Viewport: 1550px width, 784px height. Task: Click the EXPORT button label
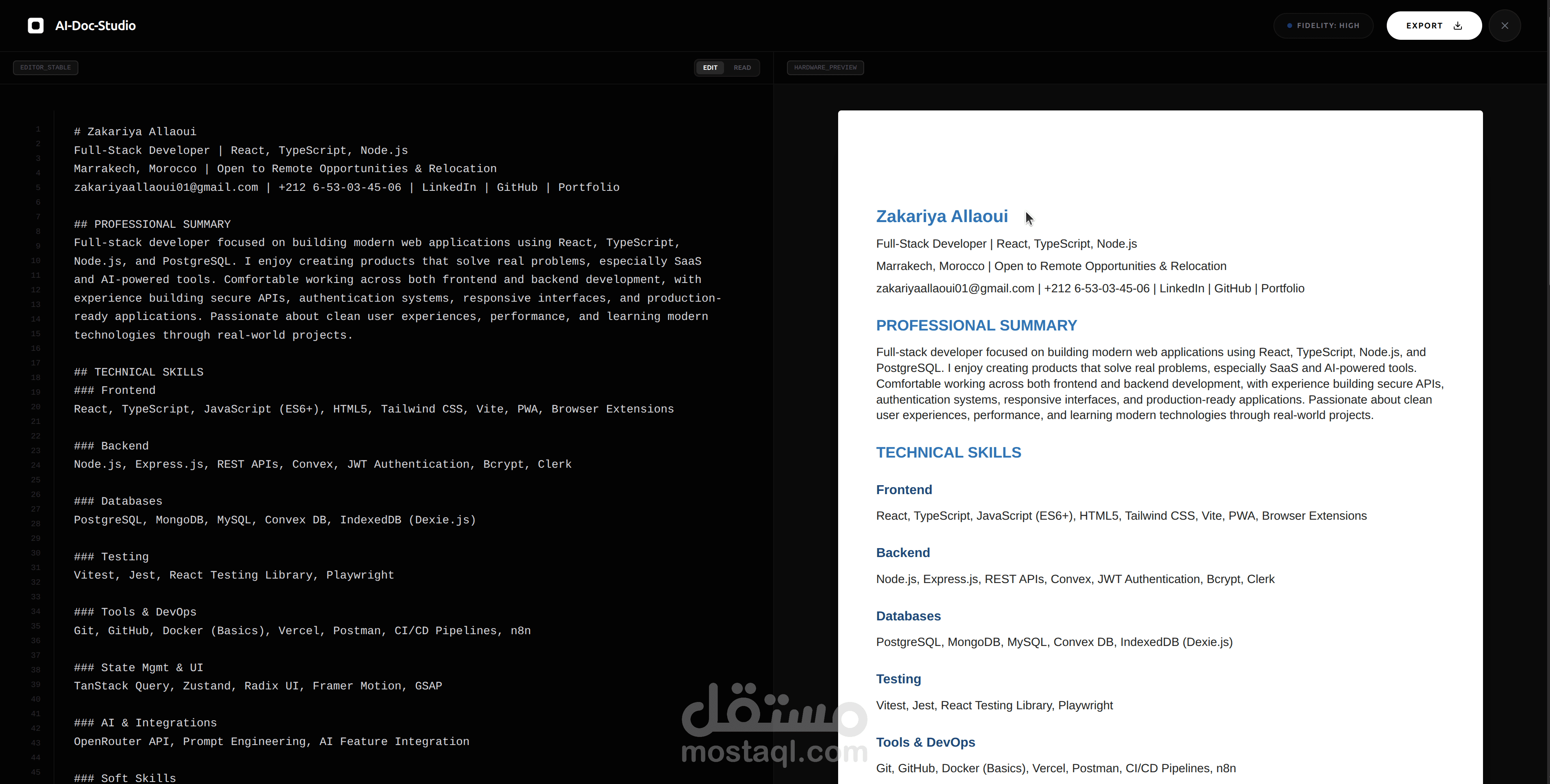tap(1424, 25)
